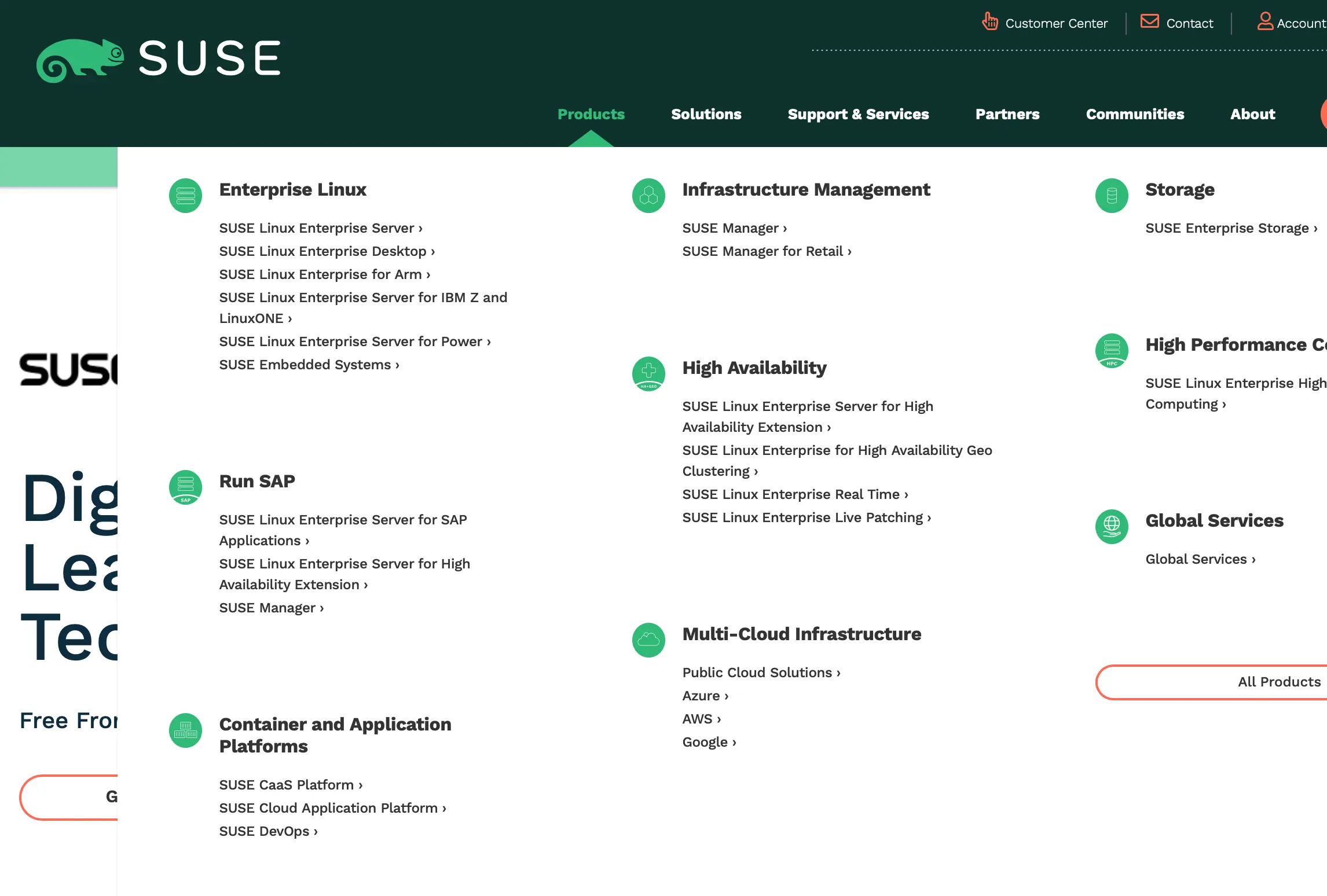This screenshot has width=1327, height=896.
Task: Click the High Performance Computing HPC icon
Action: pyautogui.click(x=1112, y=350)
